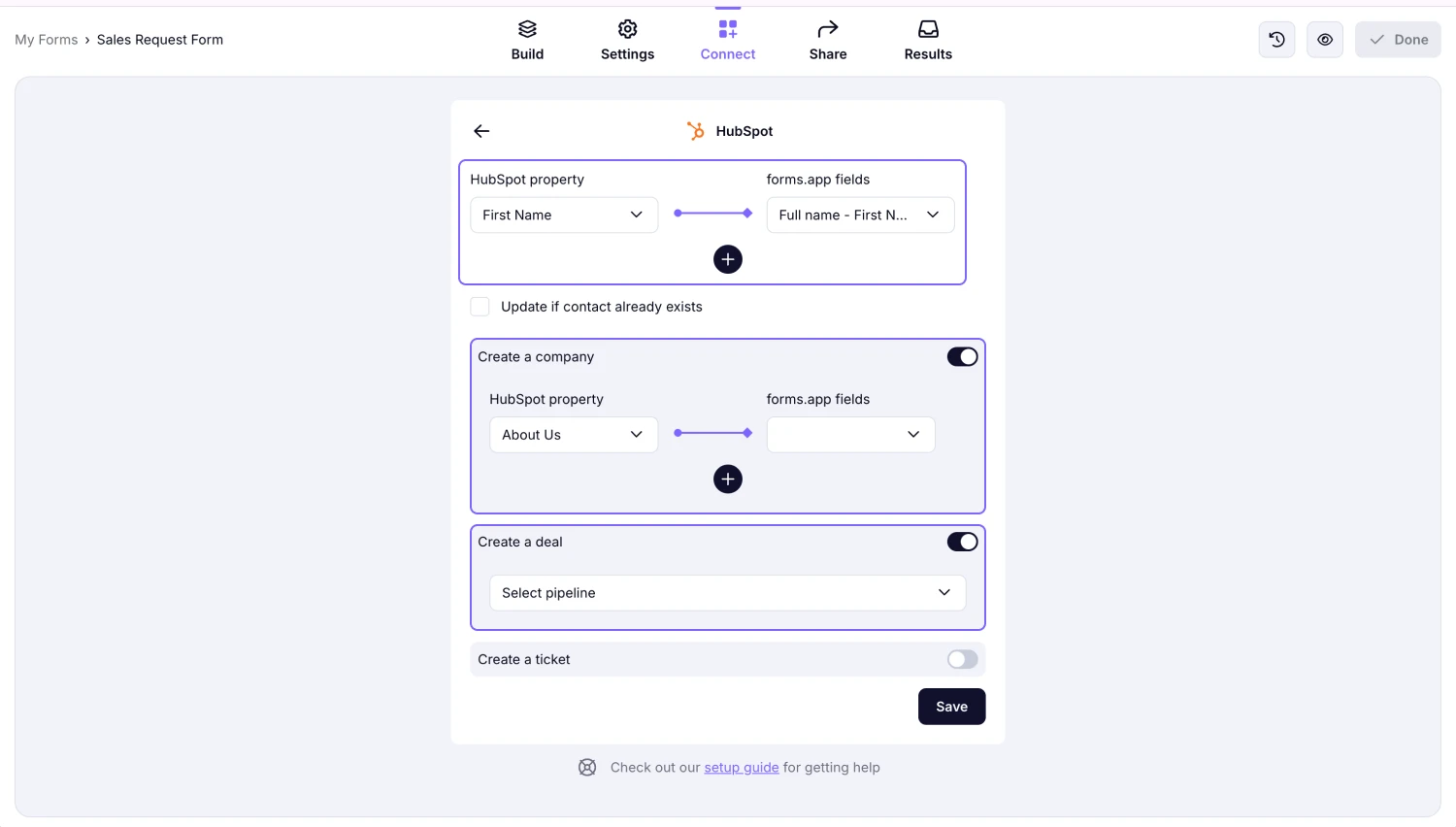1456x827 pixels.
Task: Select the Connect icon in the navigation
Action: 727,28
